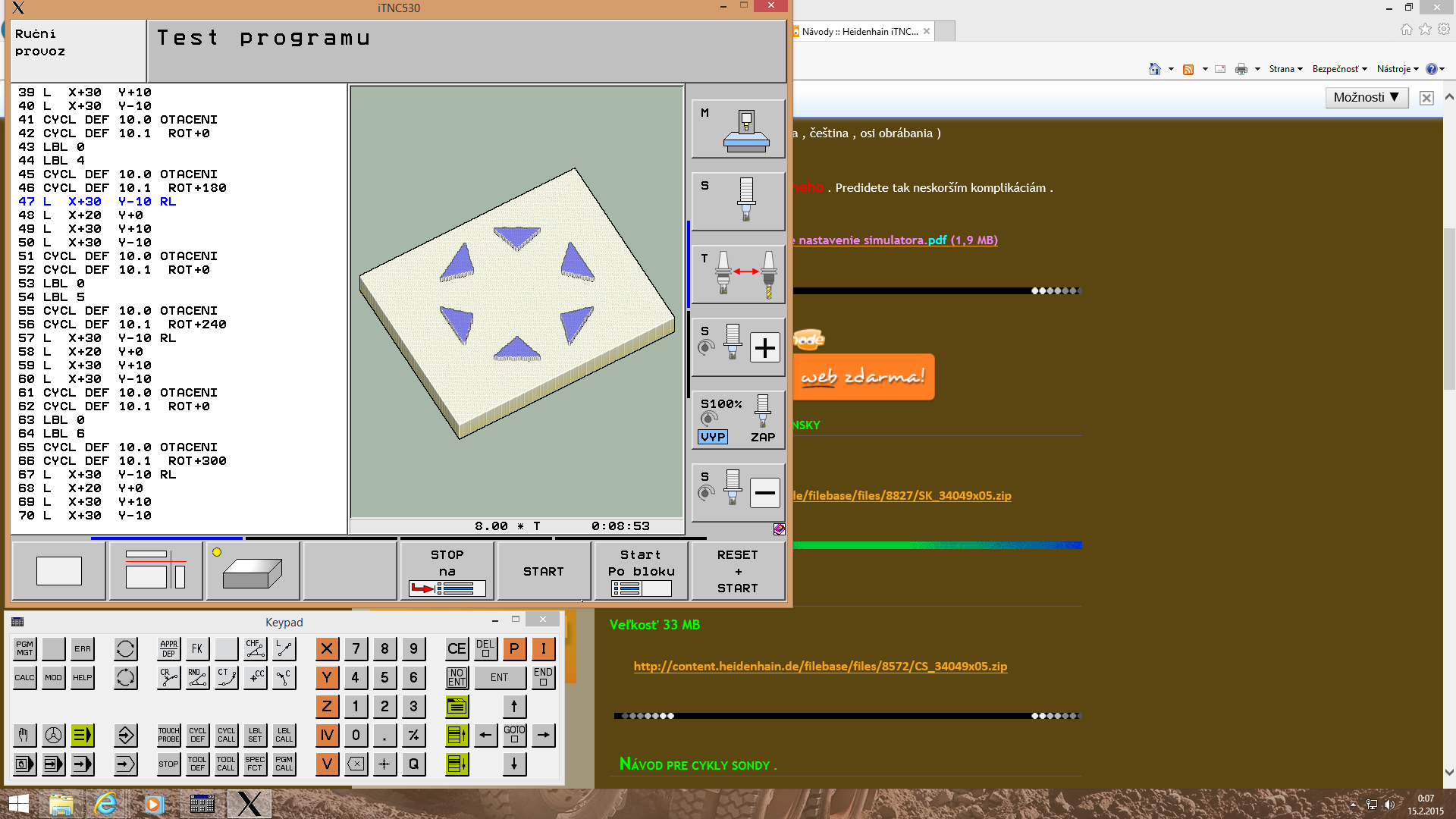Click the machine M view softkey

pyautogui.click(x=738, y=128)
